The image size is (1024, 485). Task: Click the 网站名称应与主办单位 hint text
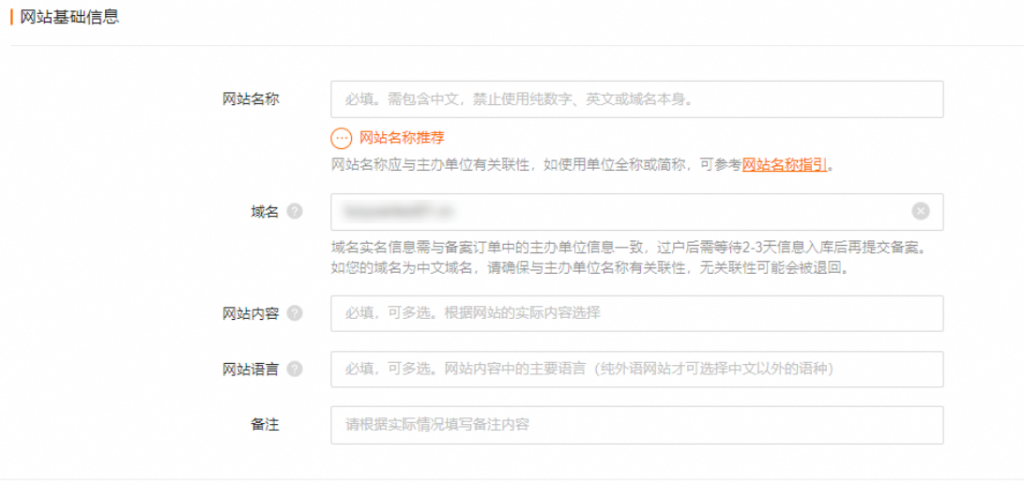pos(535,165)
